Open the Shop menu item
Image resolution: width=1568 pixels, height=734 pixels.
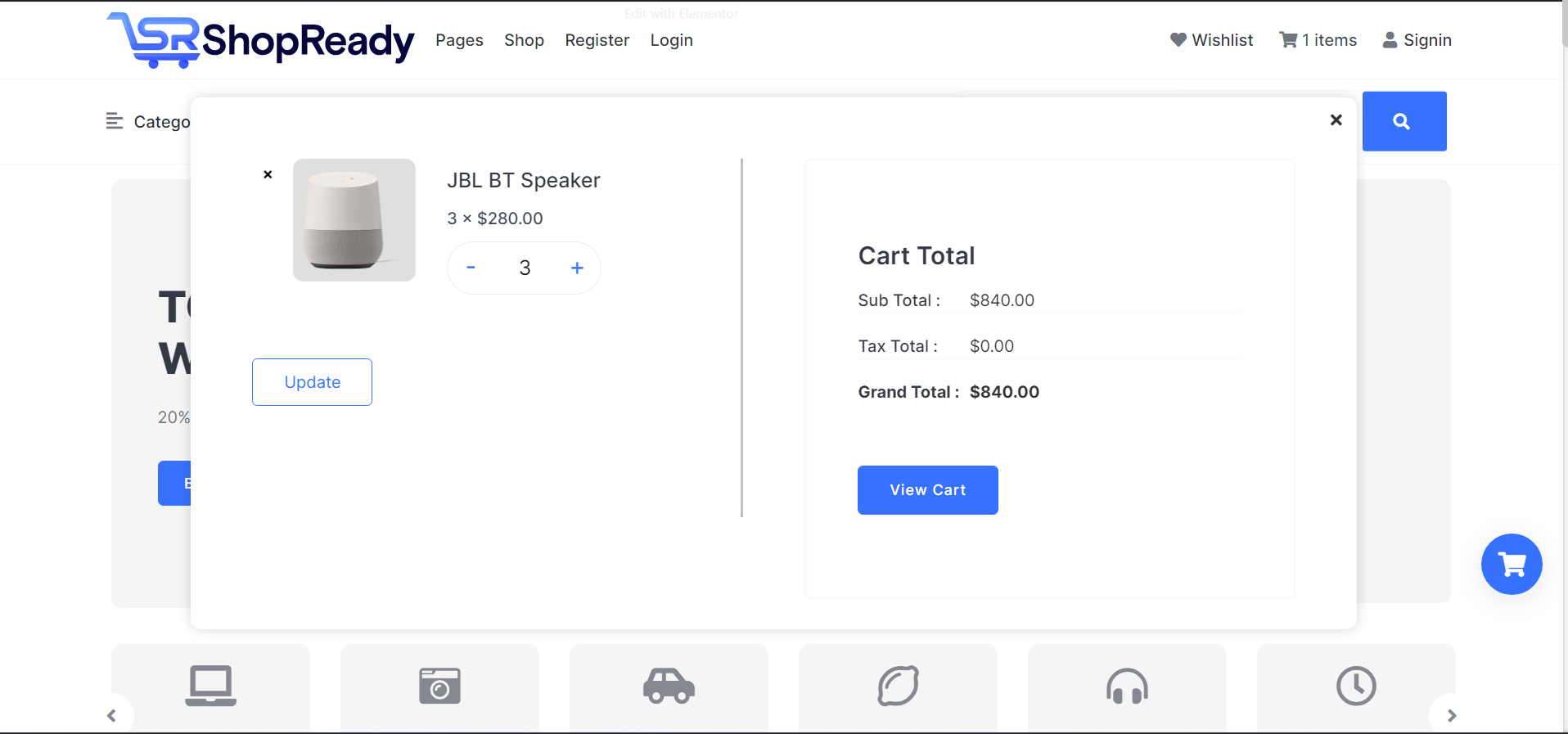point(524,40)
